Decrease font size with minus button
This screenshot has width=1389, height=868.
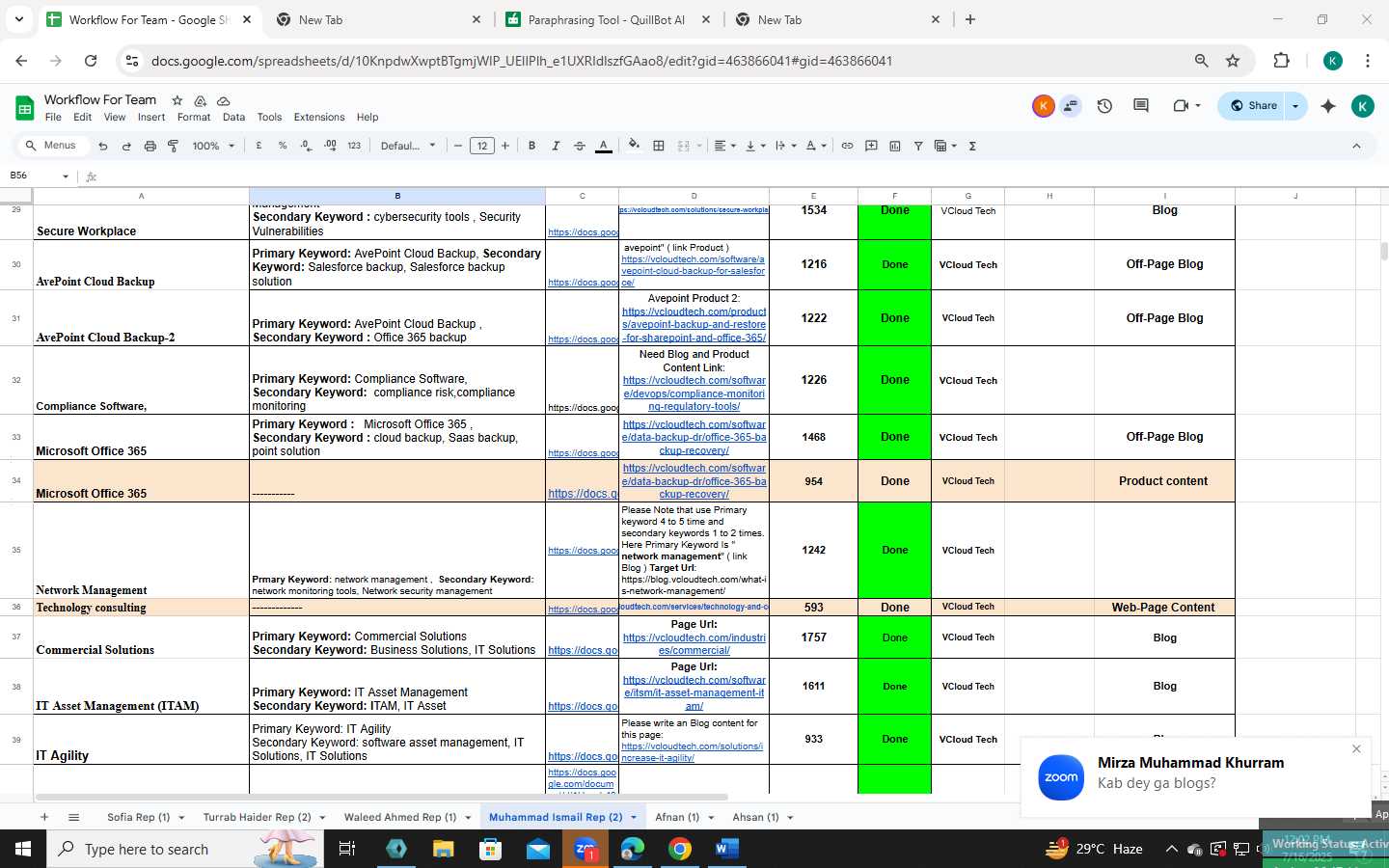tap(458, 146)
